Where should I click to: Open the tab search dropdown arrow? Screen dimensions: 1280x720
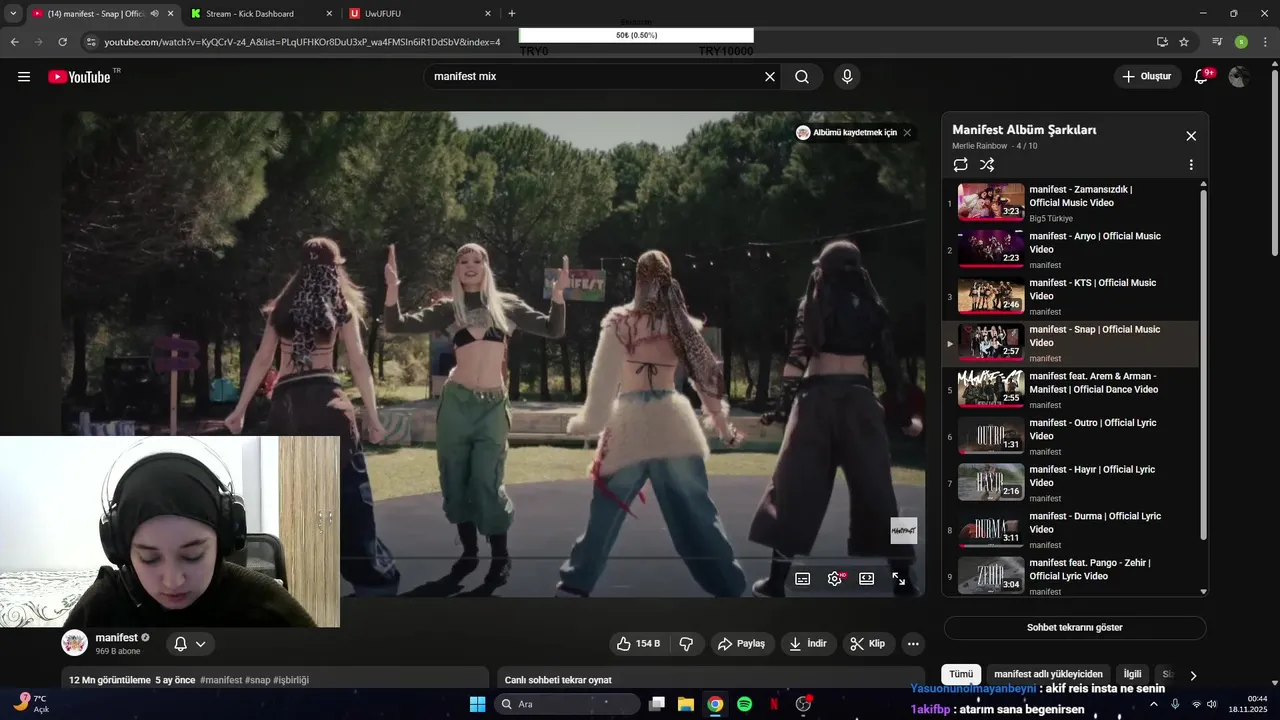point(13,13)
